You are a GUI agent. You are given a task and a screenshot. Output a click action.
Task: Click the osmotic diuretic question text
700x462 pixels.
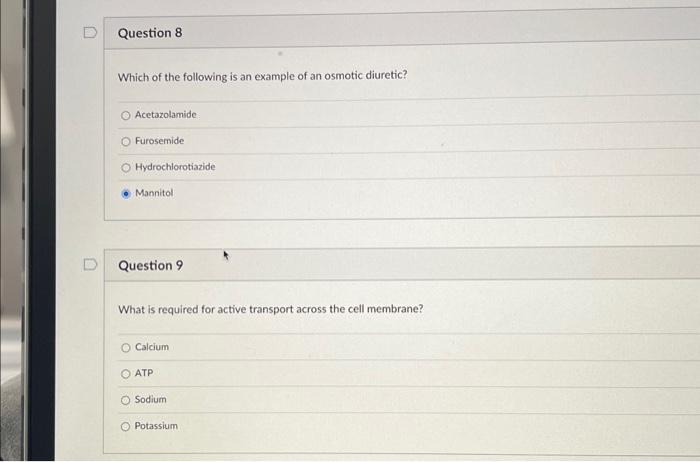click(262, 76)
